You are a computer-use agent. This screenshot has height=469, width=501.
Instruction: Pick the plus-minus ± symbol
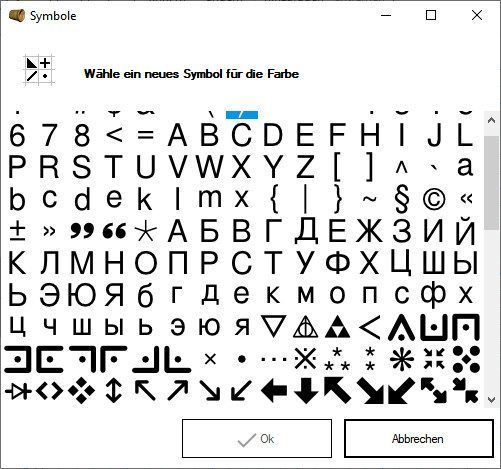click(17, 231)
